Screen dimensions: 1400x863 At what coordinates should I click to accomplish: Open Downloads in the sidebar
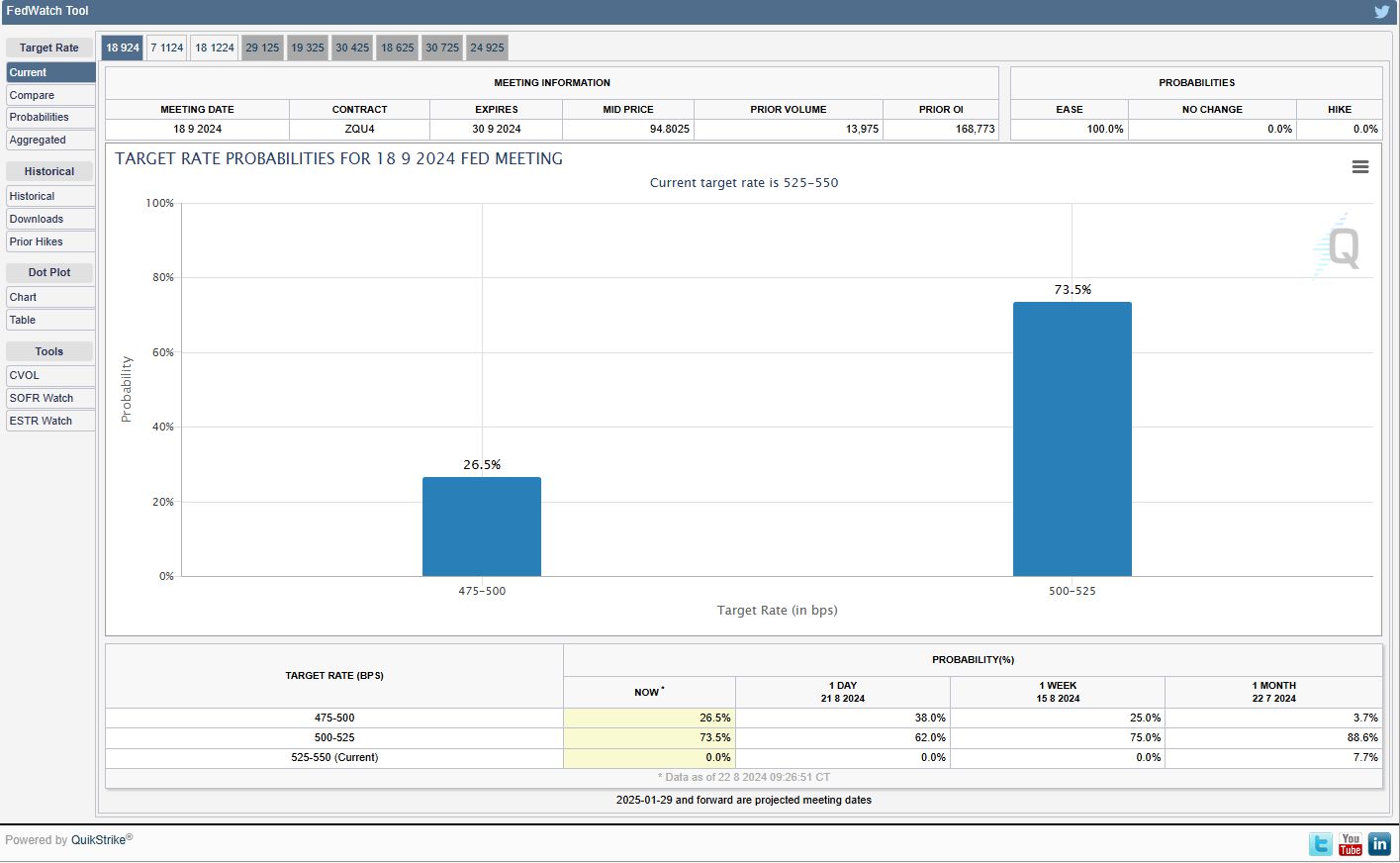pos(50,219)
